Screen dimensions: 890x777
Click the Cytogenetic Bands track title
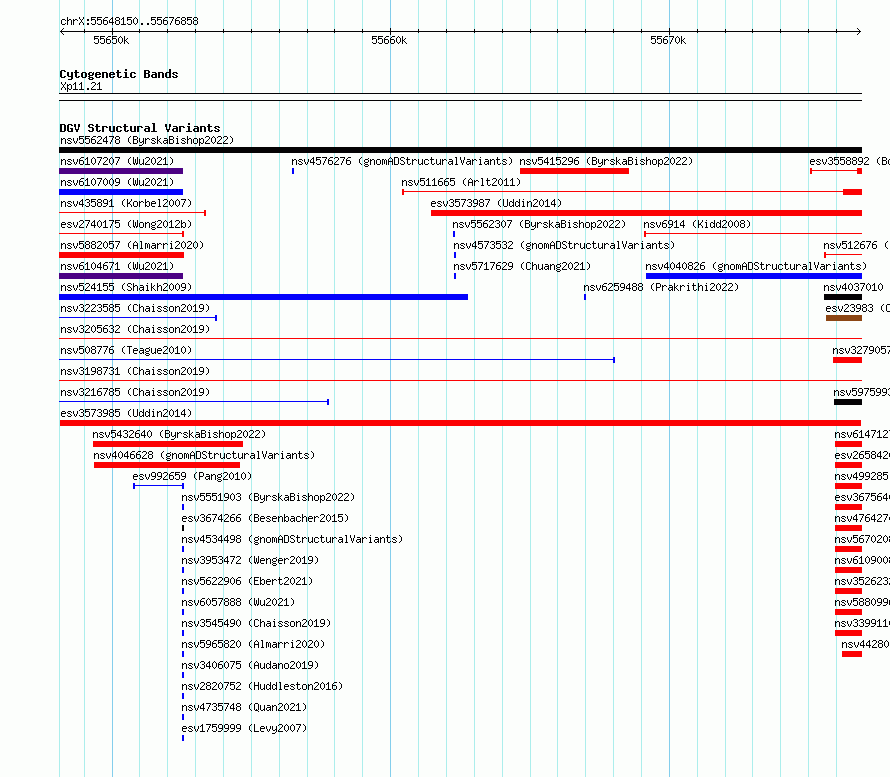pyautogui.click(x=119, y=74)
